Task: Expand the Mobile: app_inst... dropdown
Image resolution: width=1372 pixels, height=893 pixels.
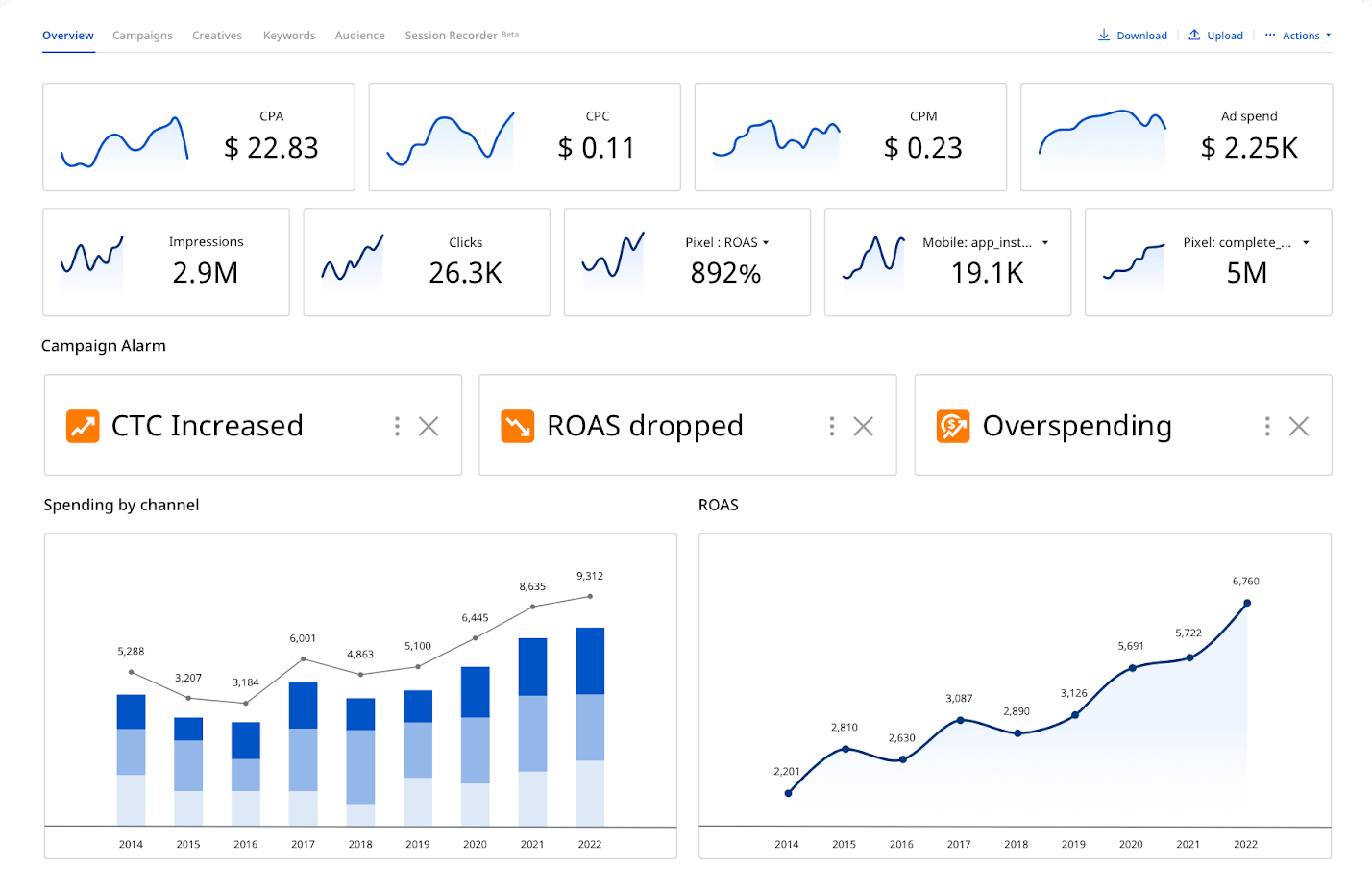Action: pos(1045,243)
